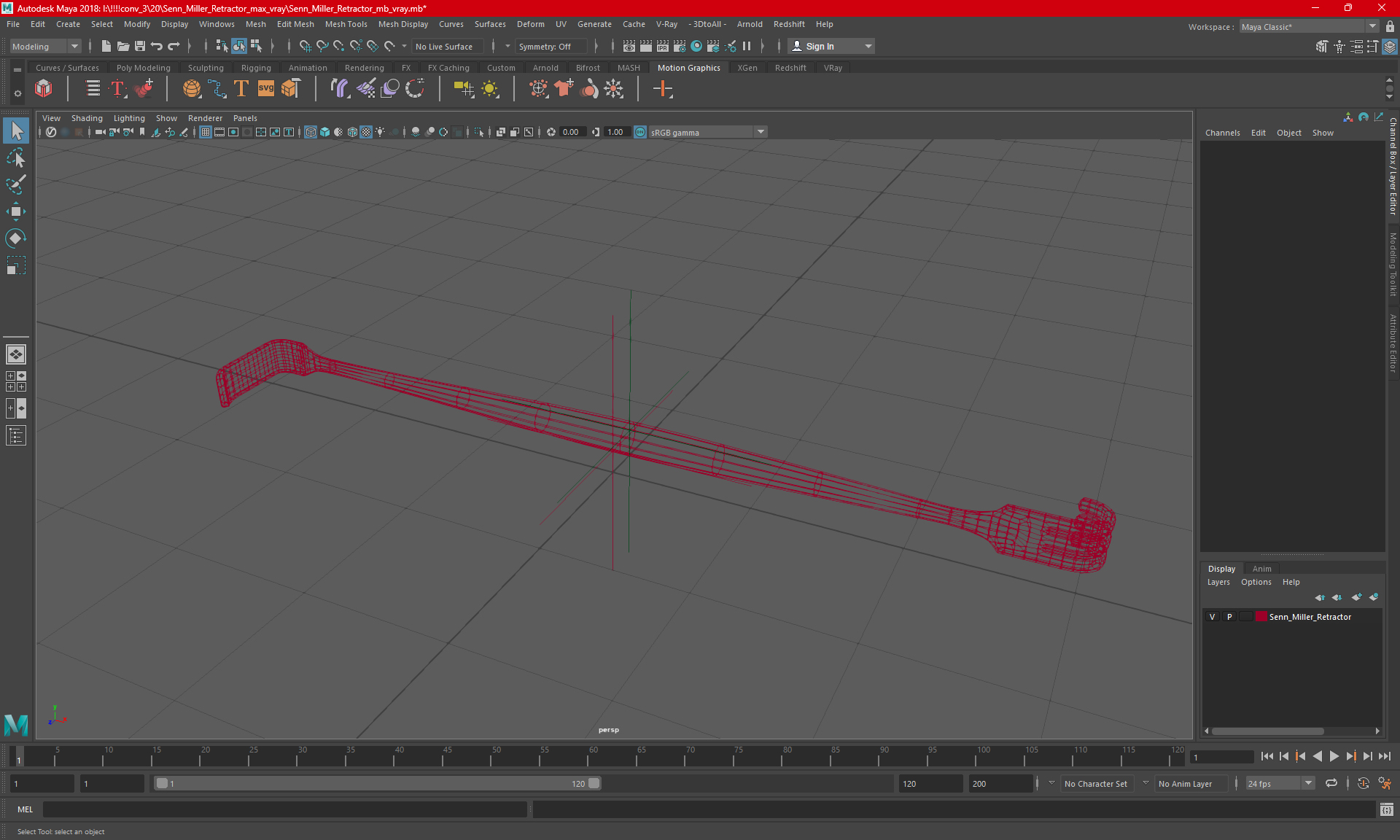Activate the Move tool in toolbox

(x=16, y=211)
